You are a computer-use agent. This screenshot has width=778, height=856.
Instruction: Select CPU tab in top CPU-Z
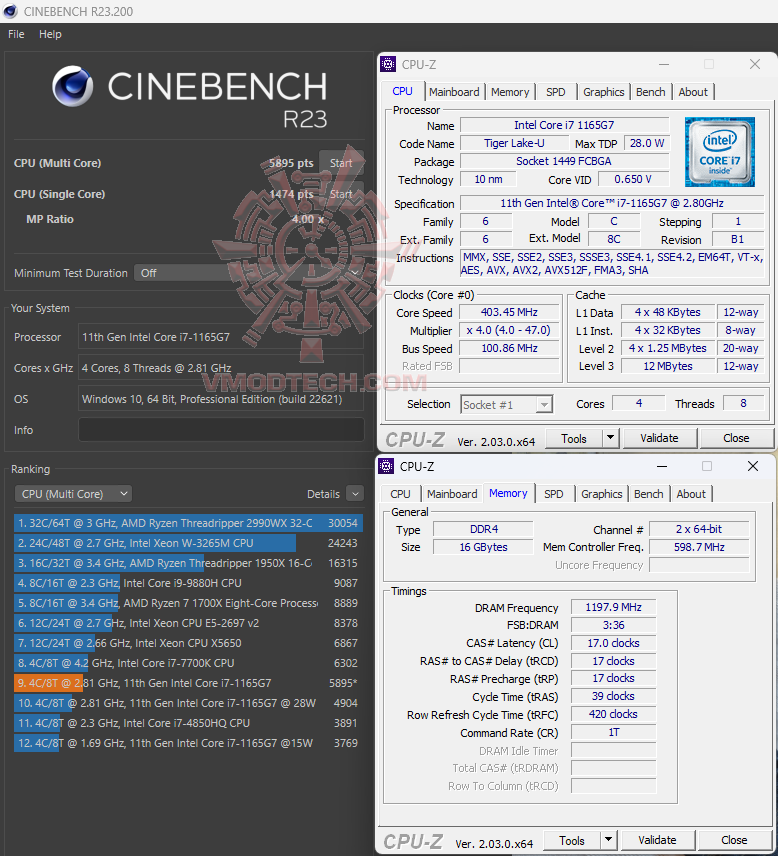[402, 91]
